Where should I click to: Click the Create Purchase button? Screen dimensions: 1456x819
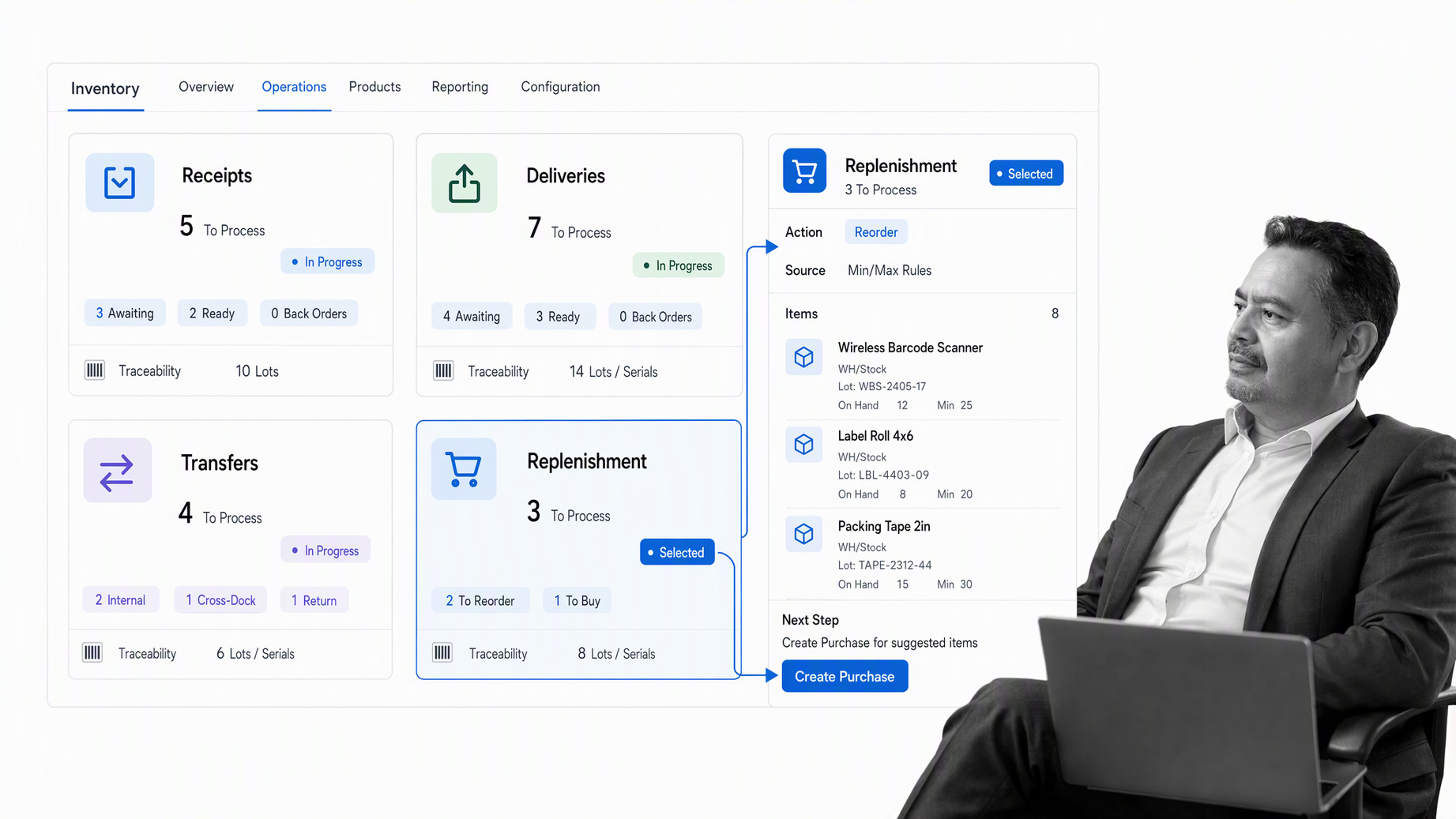pos(845,676)
